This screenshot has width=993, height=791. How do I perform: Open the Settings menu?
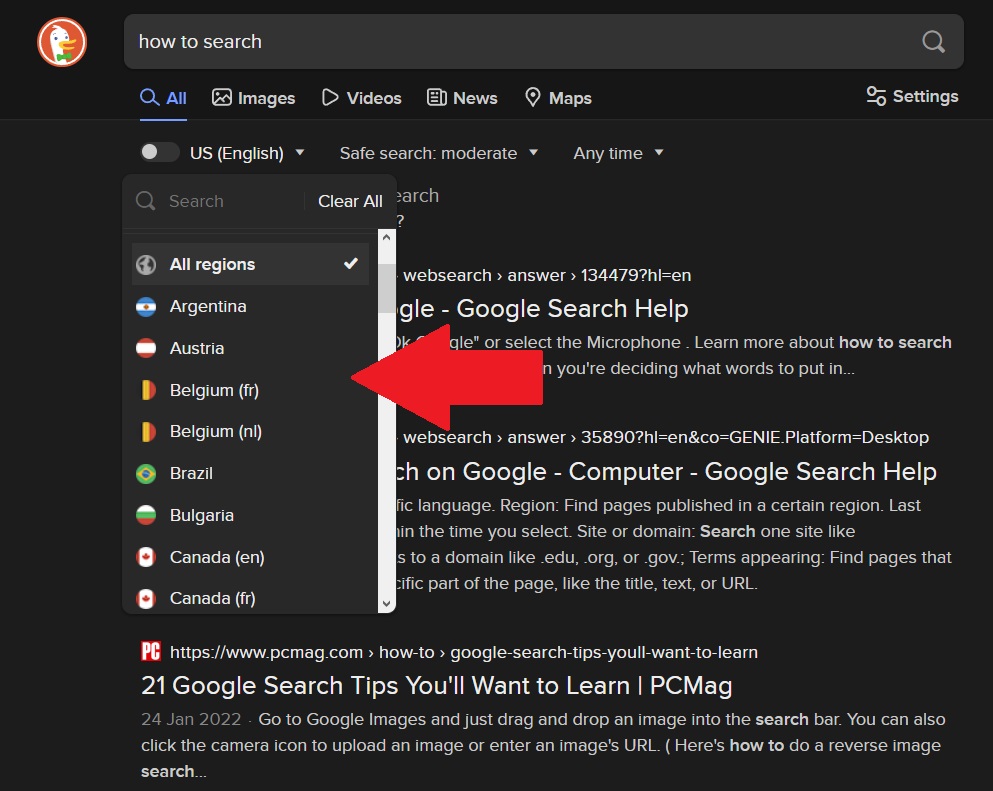912,96
